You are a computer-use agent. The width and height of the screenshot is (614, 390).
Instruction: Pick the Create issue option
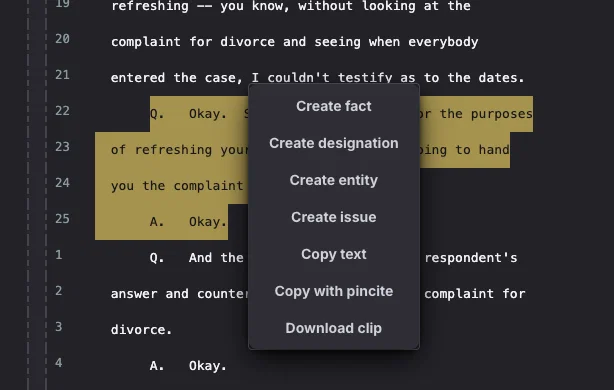[x=334, y=217]
